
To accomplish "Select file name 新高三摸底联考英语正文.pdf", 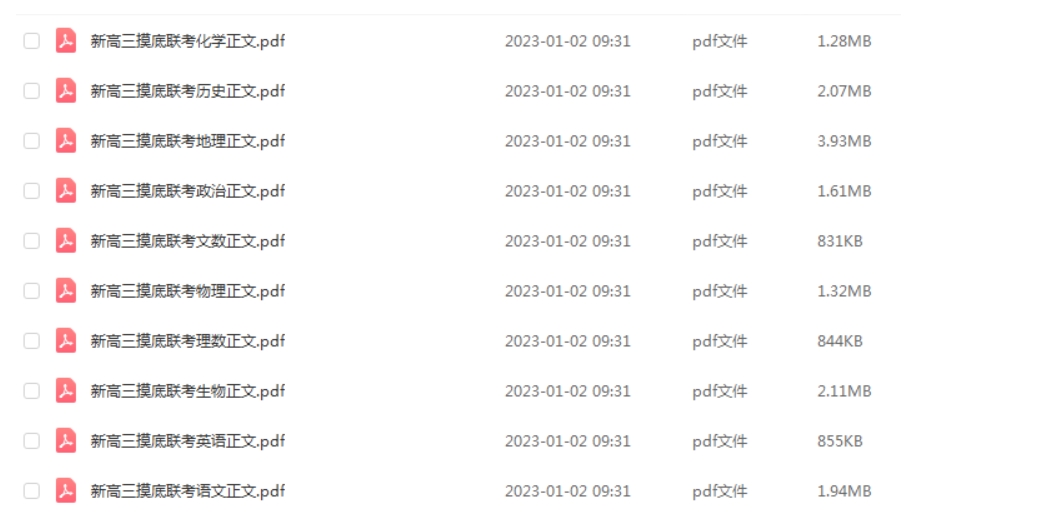I will tap(187, 441).
